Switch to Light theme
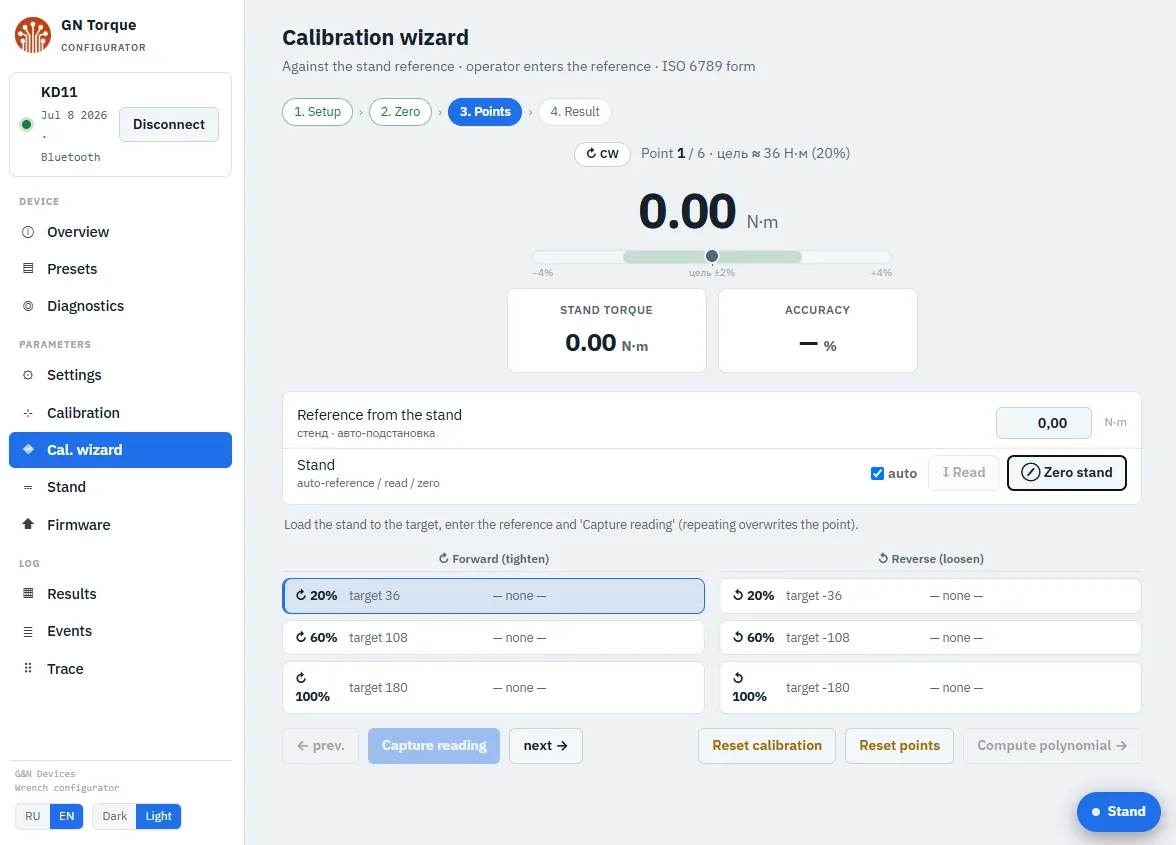1176x845 pixels. (x=158, y=816)
